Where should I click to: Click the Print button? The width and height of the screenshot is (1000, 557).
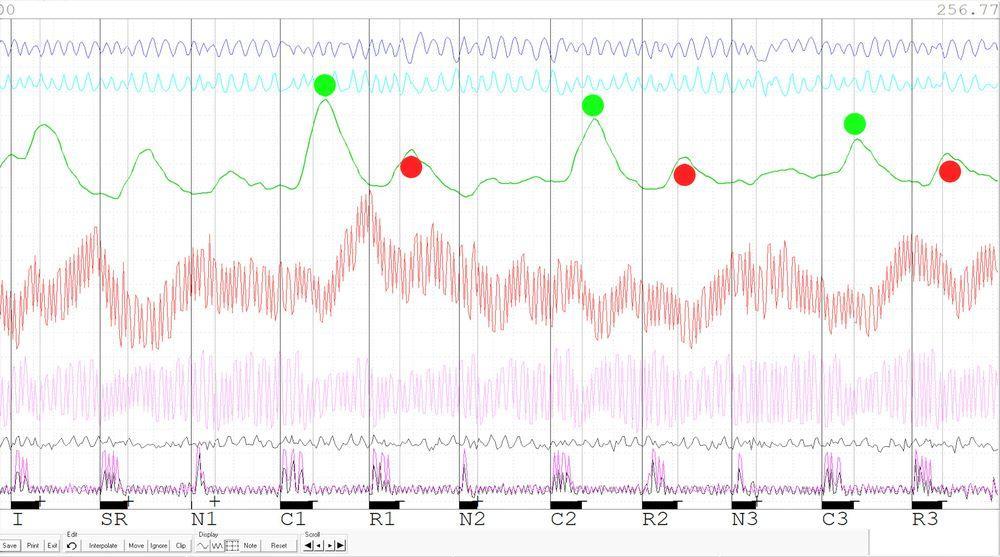[33, 546]
